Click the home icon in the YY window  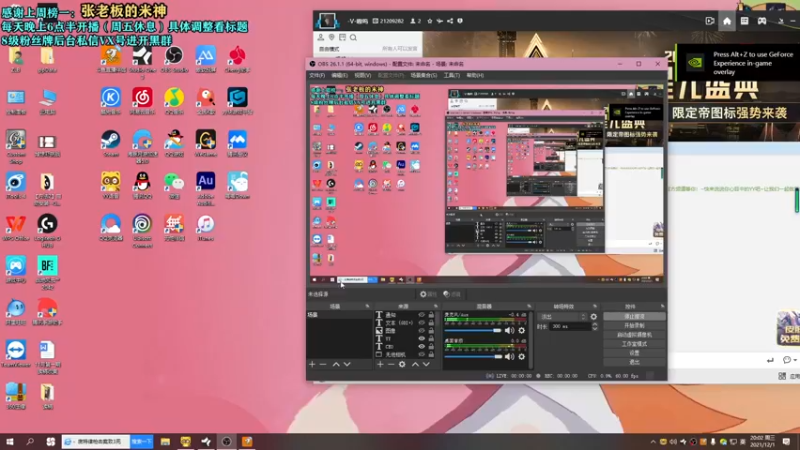tap(727, 21)
